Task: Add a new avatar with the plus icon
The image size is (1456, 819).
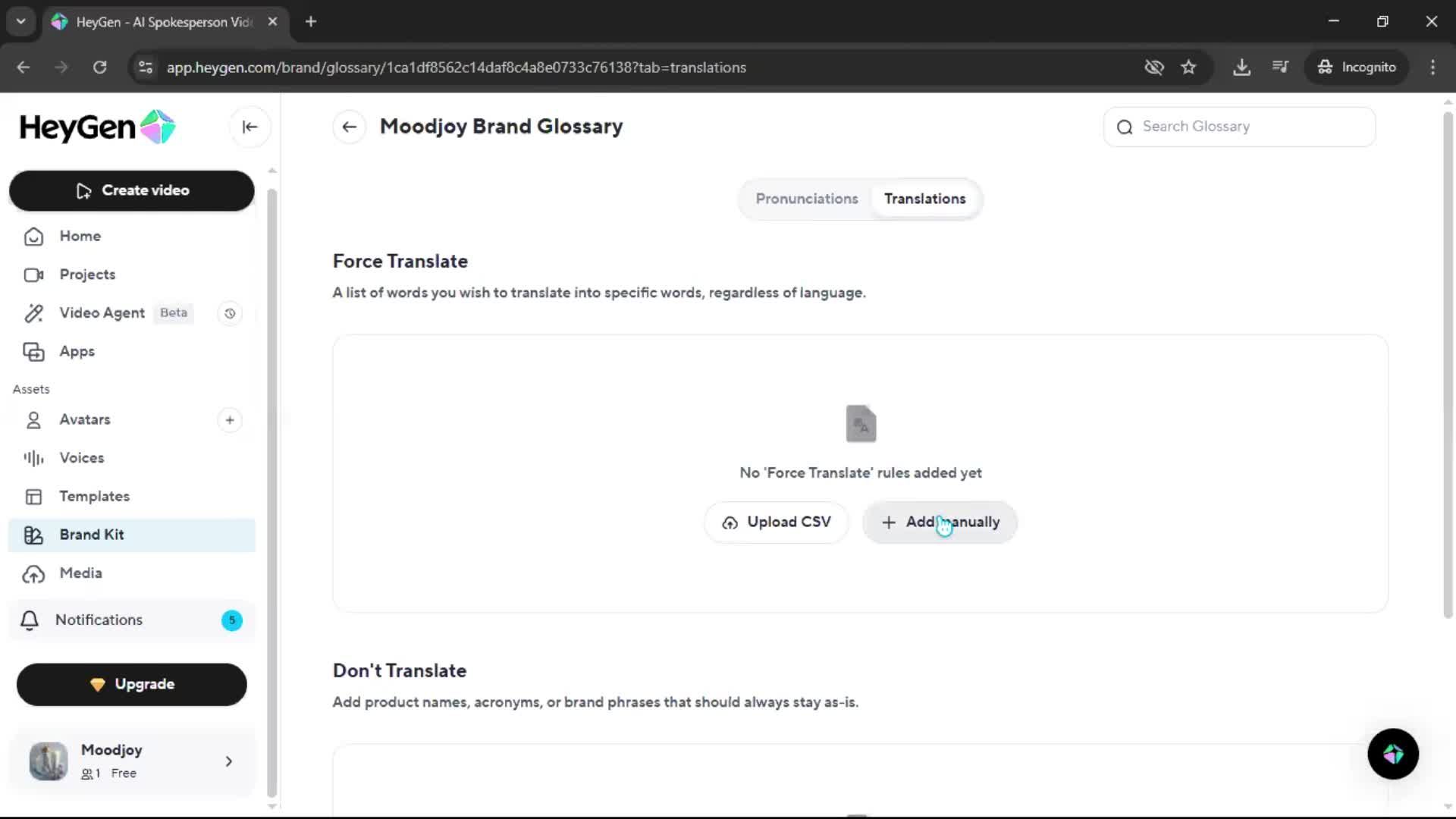Action: click(x=230, y=420)
